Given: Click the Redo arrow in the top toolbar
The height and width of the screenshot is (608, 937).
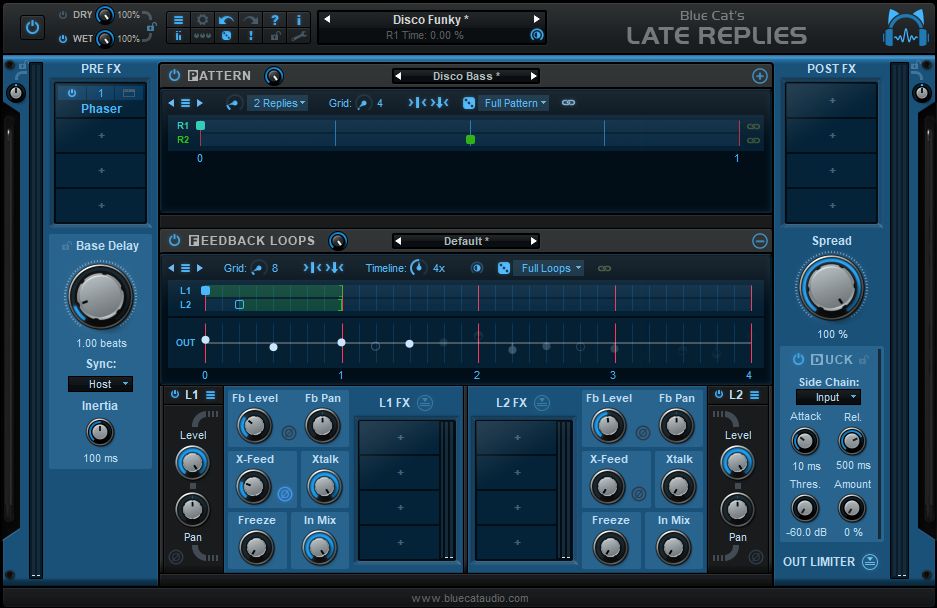Looking at the screenshot, I should click(250, 19).
